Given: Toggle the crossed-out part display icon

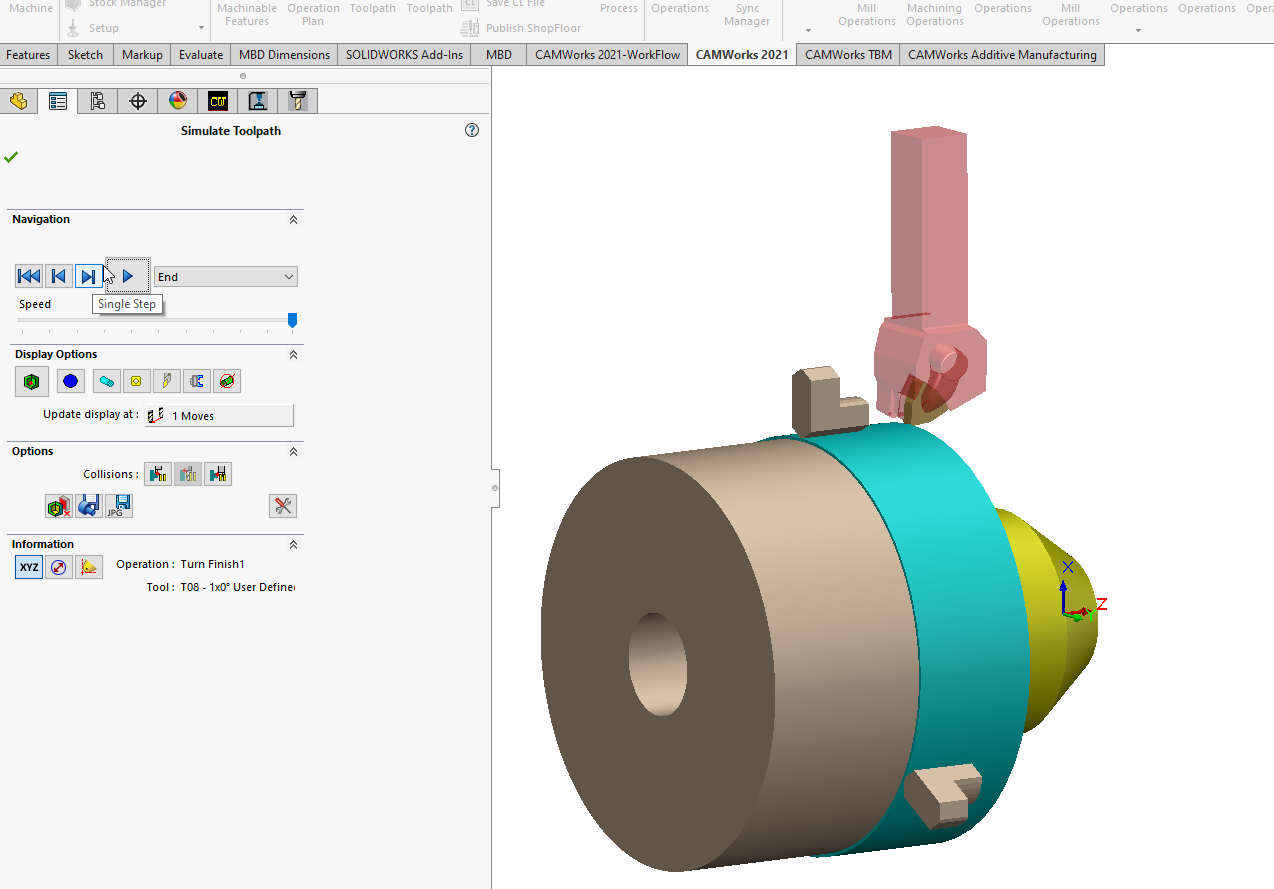Looking at the screenshot, I should (227, 381).
